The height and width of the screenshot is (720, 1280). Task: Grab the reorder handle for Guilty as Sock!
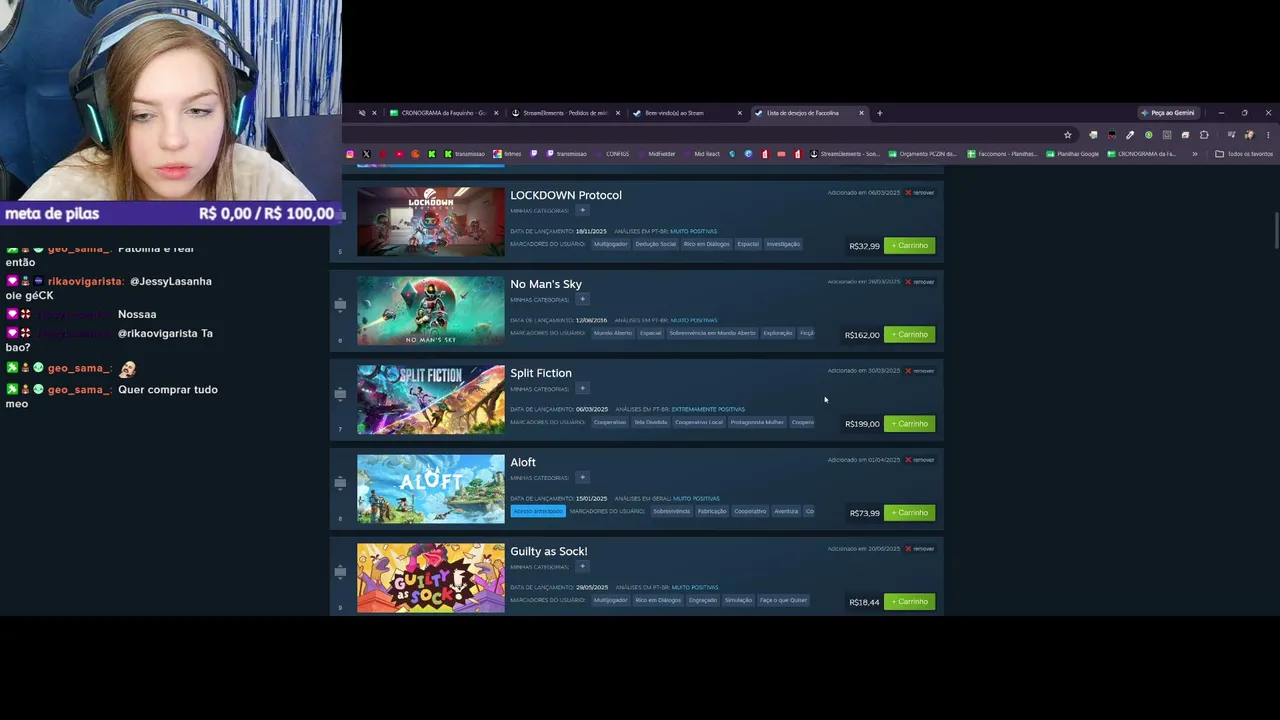pos(340,572)
